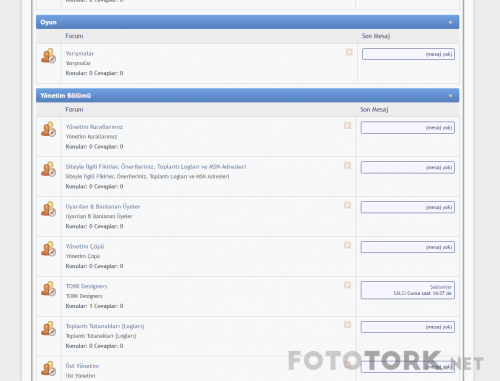Open the Uyarılan & Banlanan Üyeler forum

(x=103, y=206)
